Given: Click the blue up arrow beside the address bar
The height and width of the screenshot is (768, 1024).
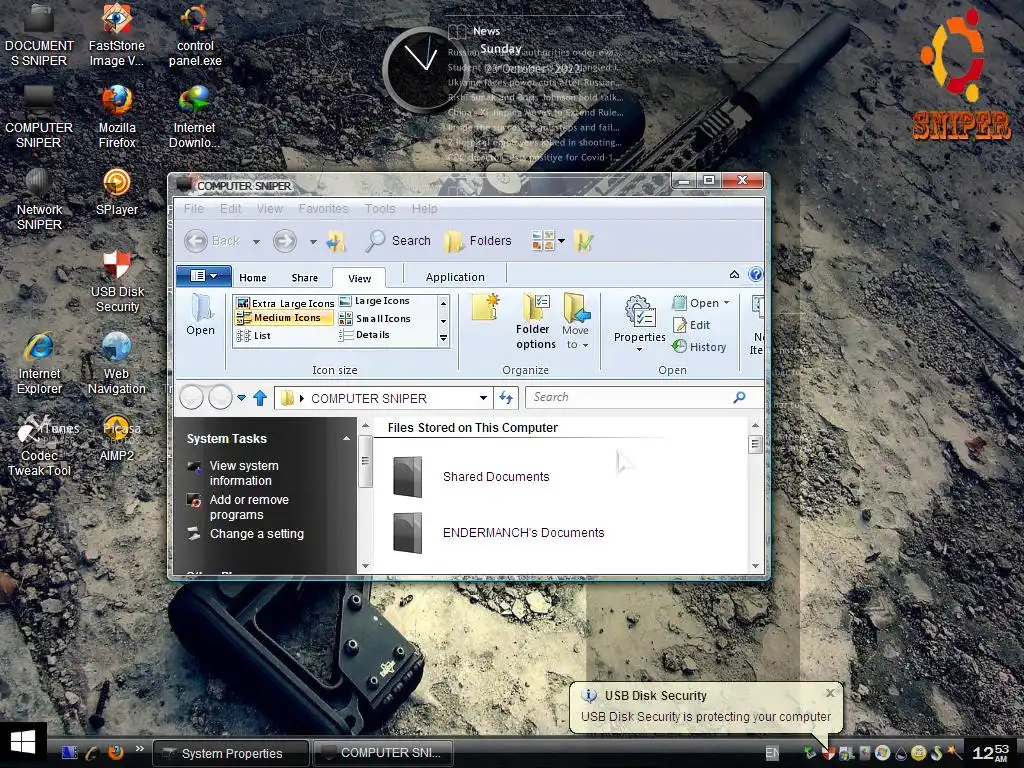Looking at the screenshot, I should (260, 397).
